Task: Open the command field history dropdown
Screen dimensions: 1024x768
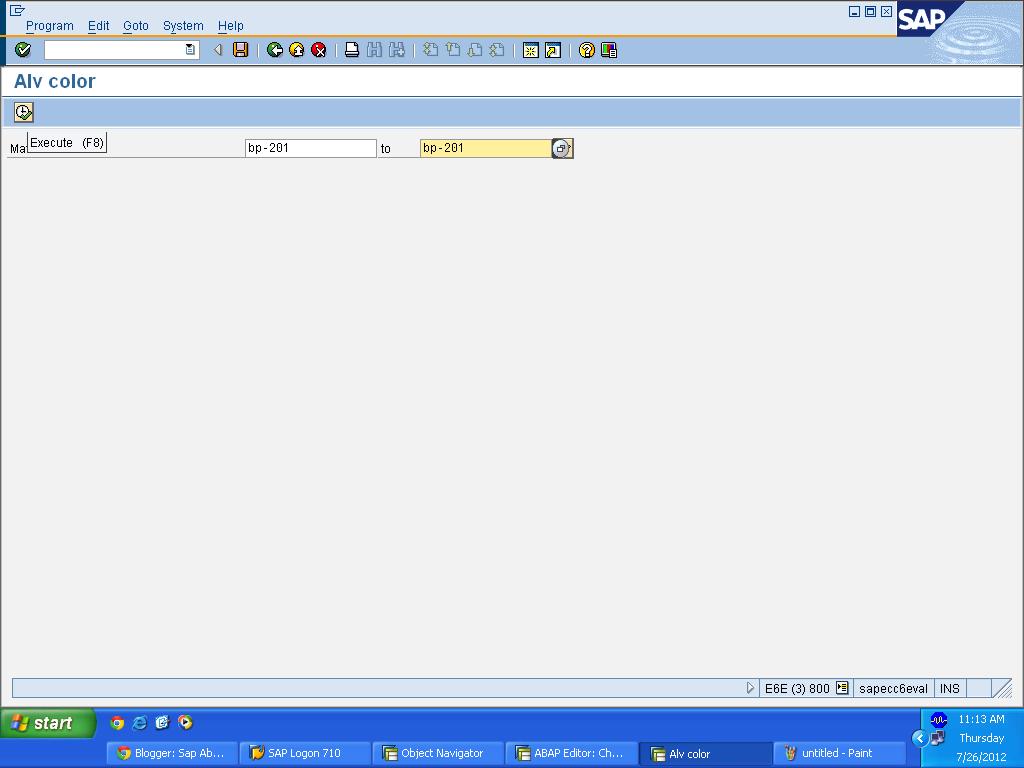Action: point(189,49)
